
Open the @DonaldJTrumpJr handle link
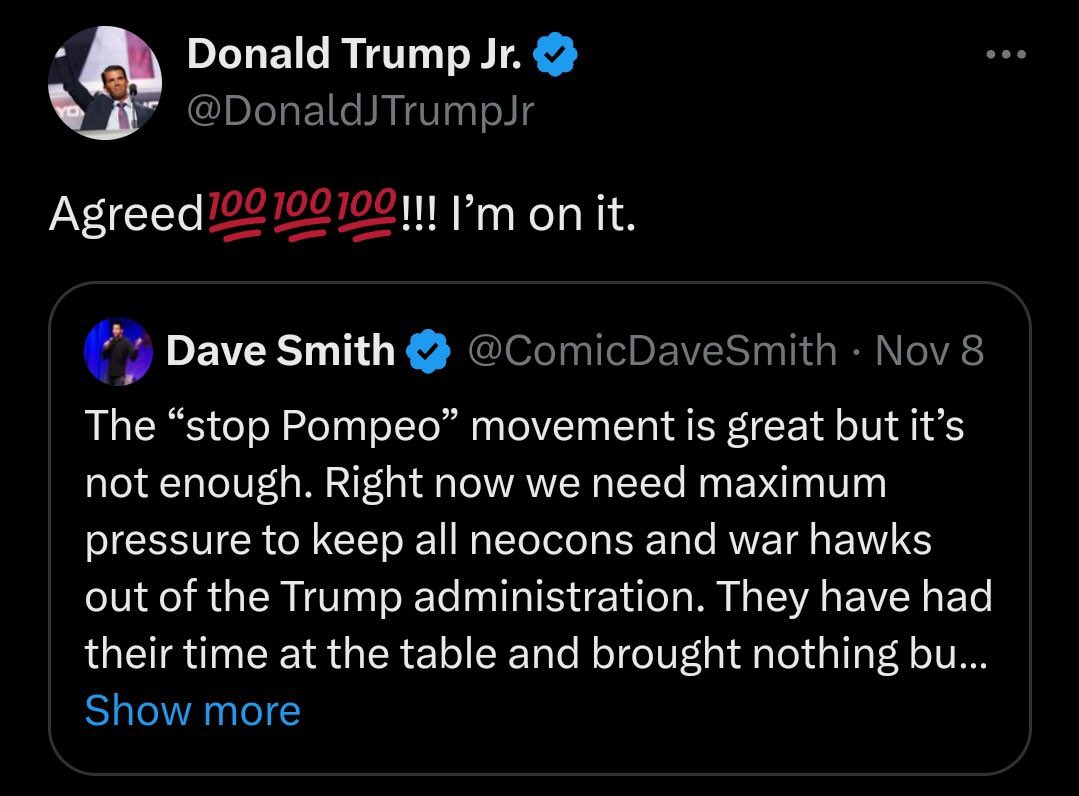click(x=361, y=111)
